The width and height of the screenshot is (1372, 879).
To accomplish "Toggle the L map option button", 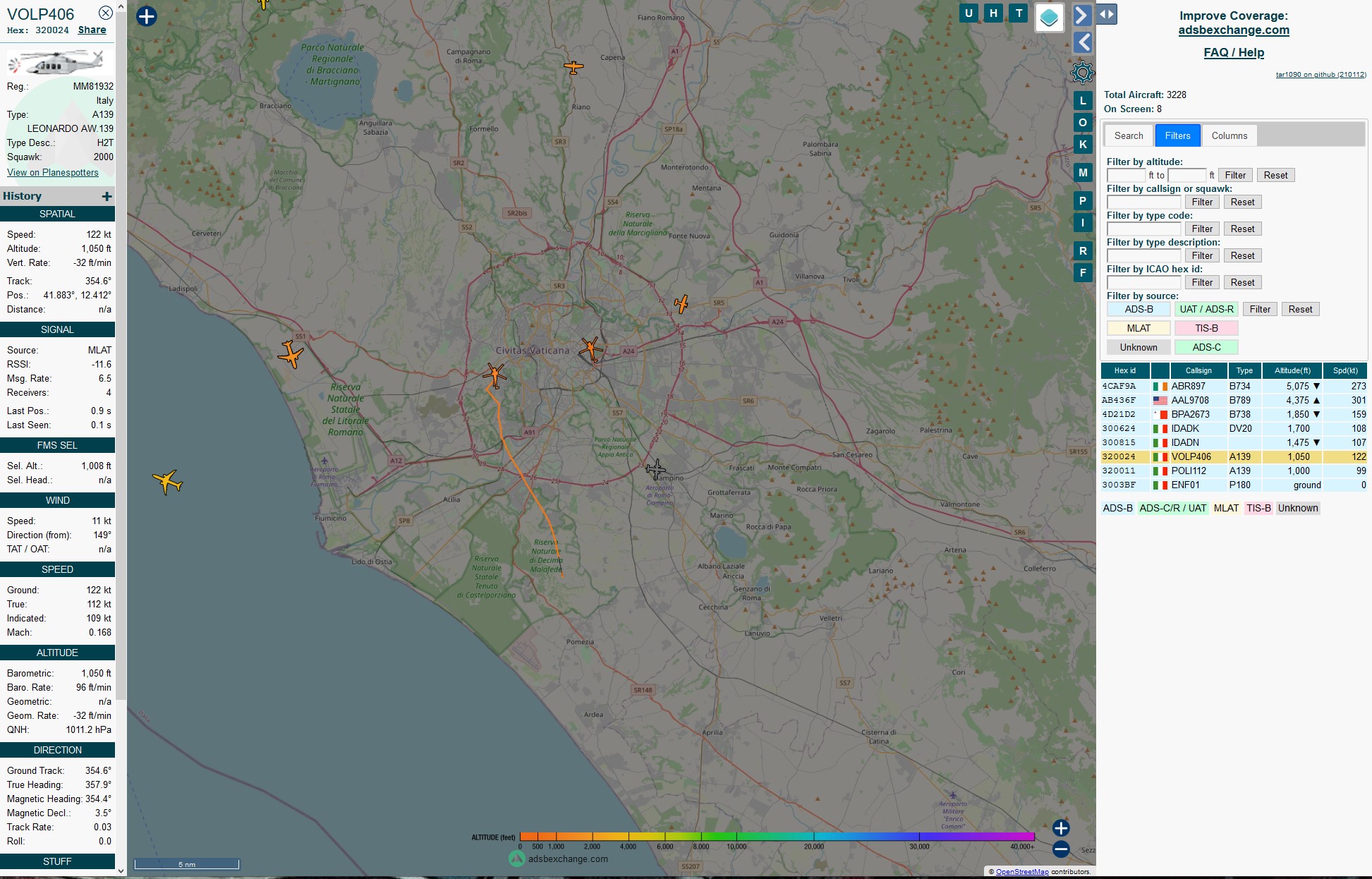I will 1083,101.
